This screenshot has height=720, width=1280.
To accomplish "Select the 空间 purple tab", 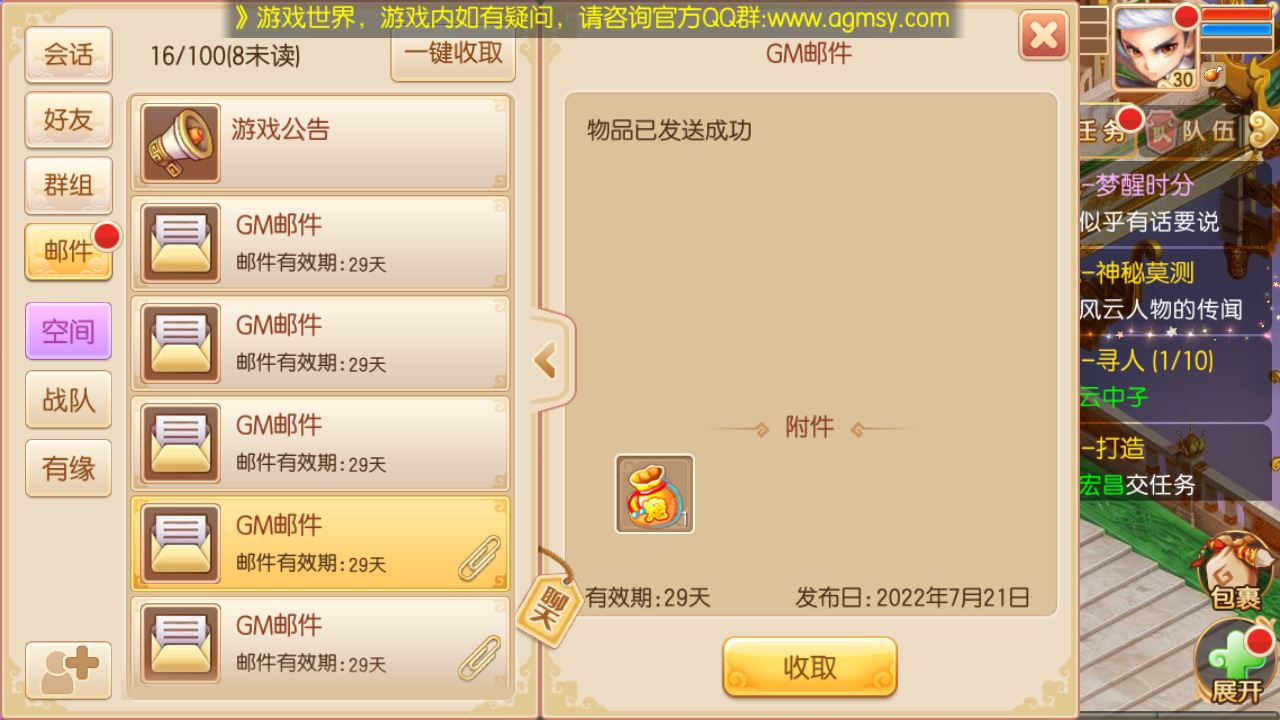I will coord(68,331).
